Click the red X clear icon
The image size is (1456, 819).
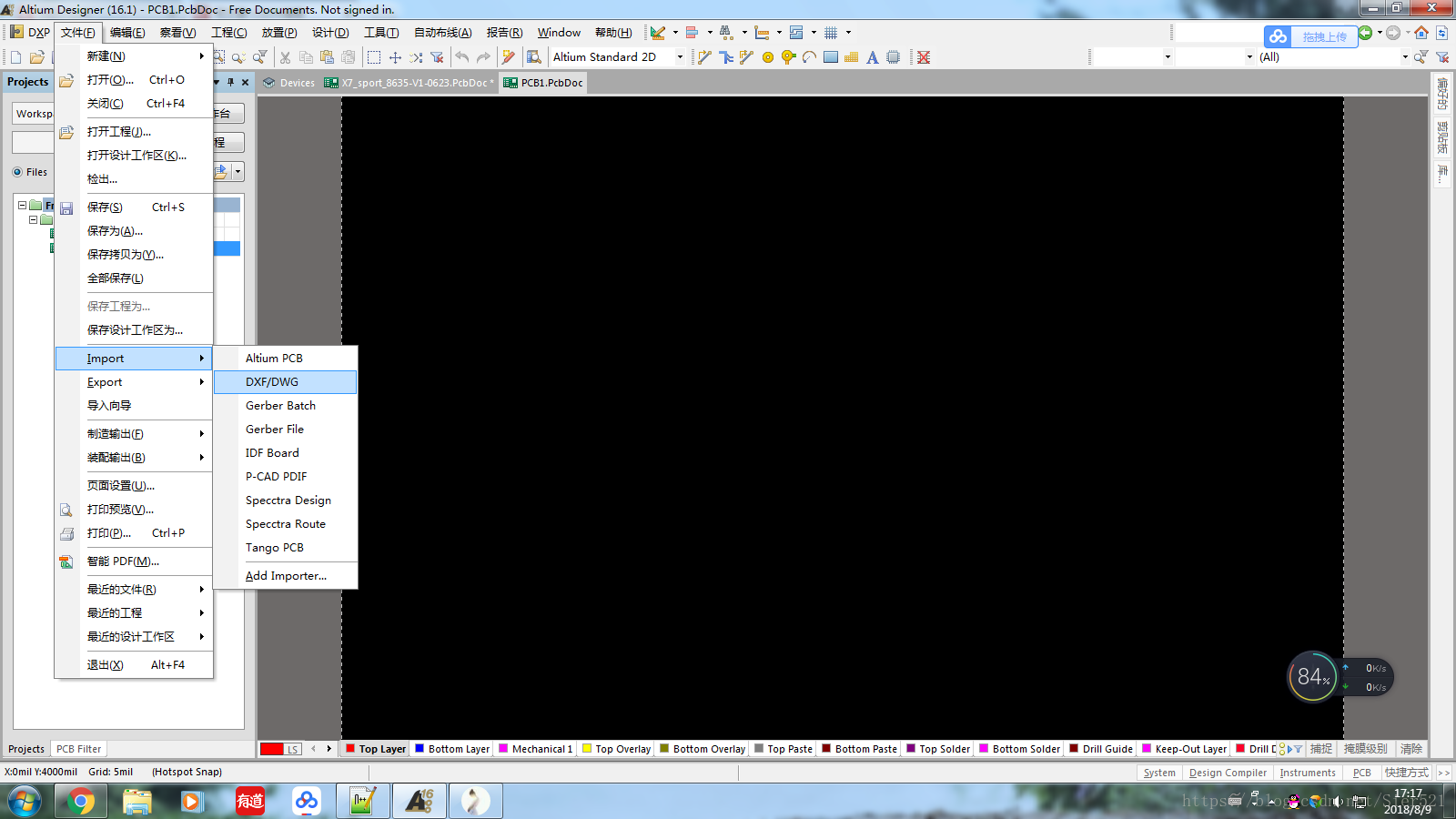[924, 57]
